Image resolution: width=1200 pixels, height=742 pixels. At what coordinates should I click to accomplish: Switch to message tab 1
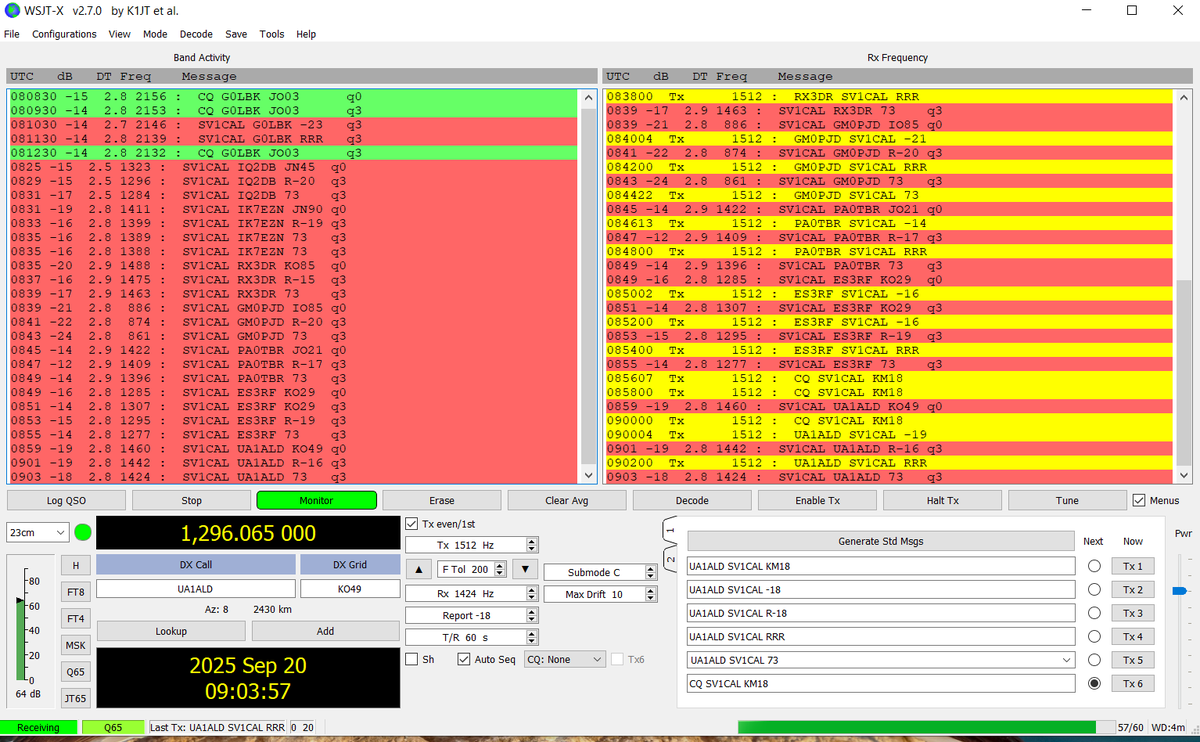[670, 530]
